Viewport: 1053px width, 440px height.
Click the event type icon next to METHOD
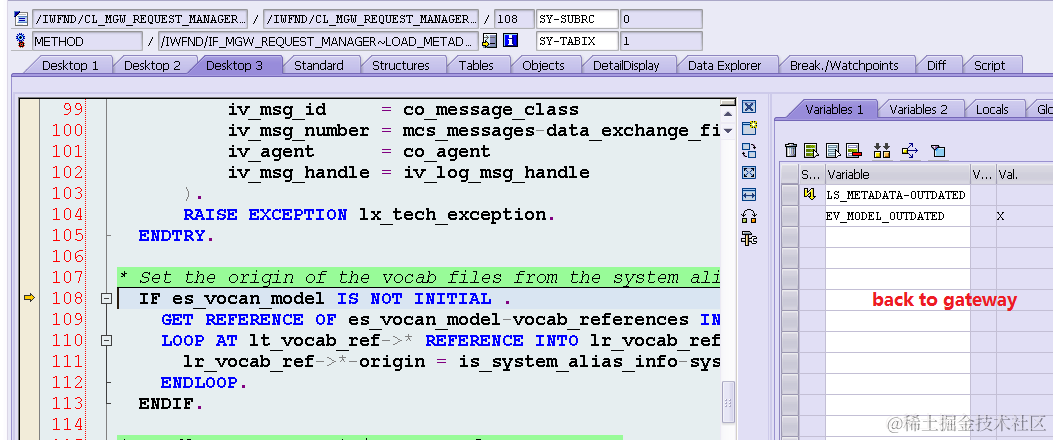point(21,40)
